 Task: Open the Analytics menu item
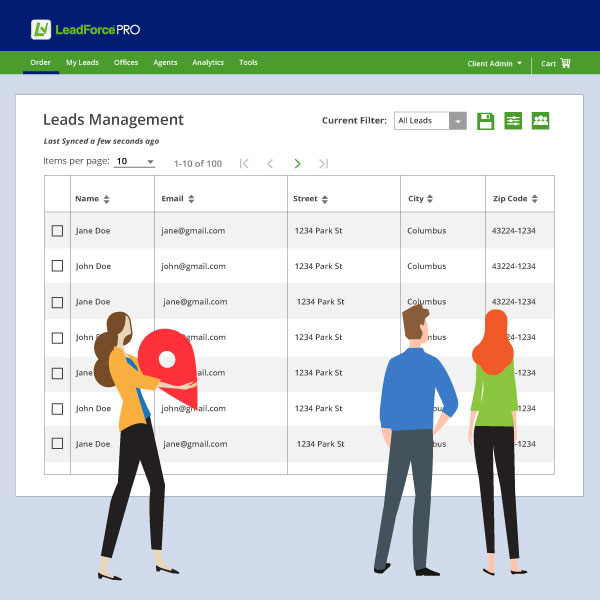(x=208, y=63)
